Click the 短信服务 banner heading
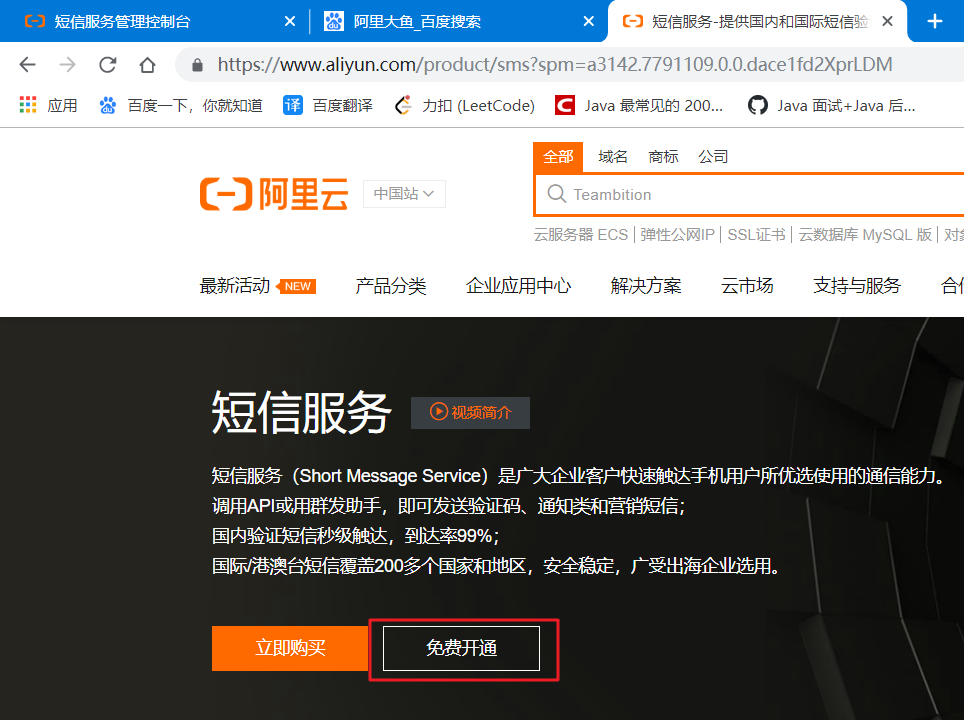This screenshot has width=964, height=720. pos(301,412)
